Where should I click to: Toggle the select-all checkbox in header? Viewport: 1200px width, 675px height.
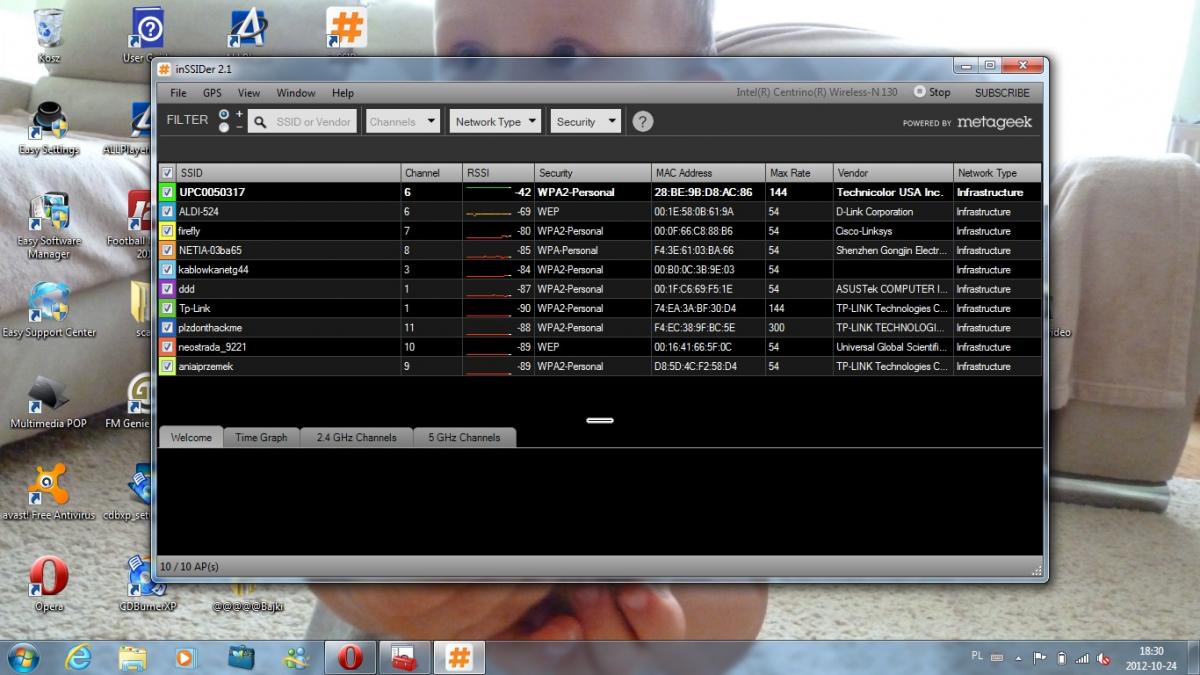[x=168, y=173]
